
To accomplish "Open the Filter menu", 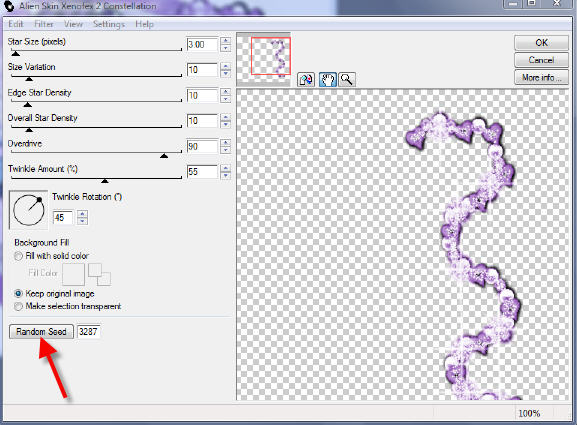I will click(x=44, y=24).
